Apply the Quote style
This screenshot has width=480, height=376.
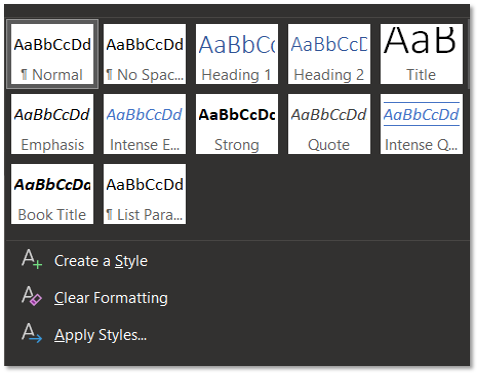[329, 124]
